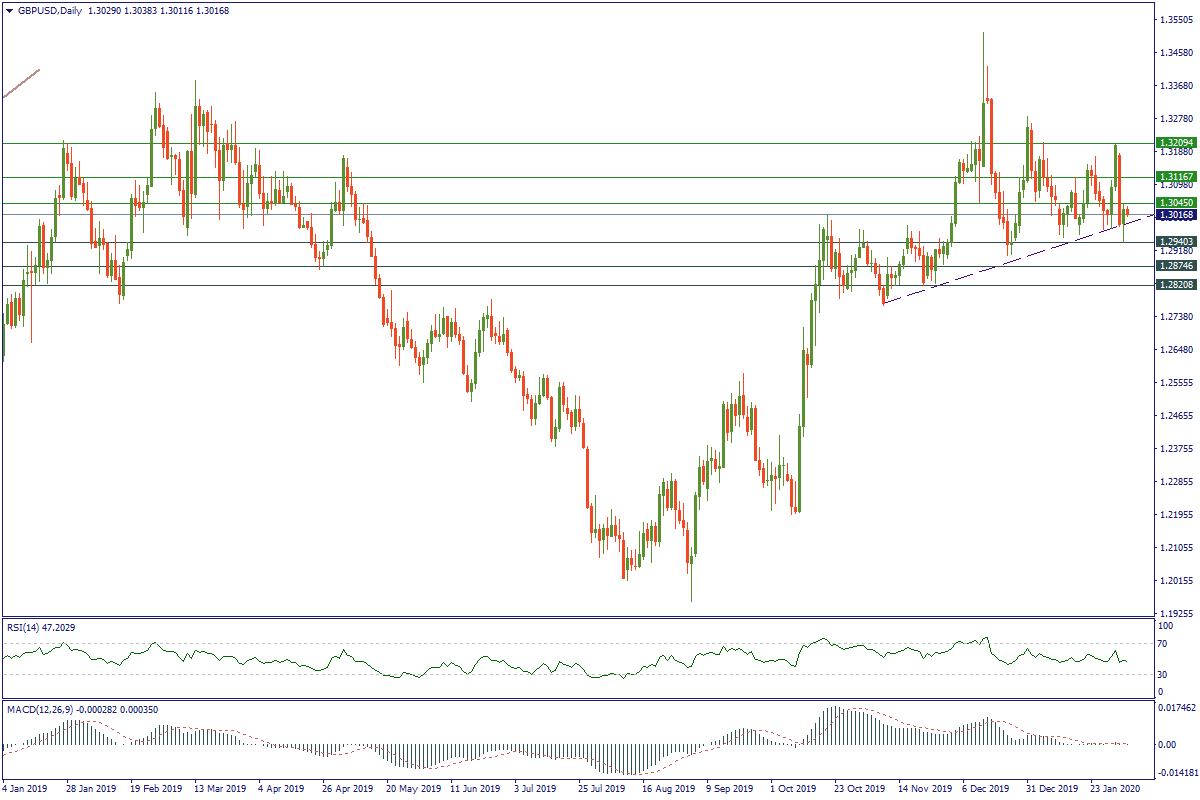
Task: Click the 1.30168 current price marker
Action: click(1176, 215)
